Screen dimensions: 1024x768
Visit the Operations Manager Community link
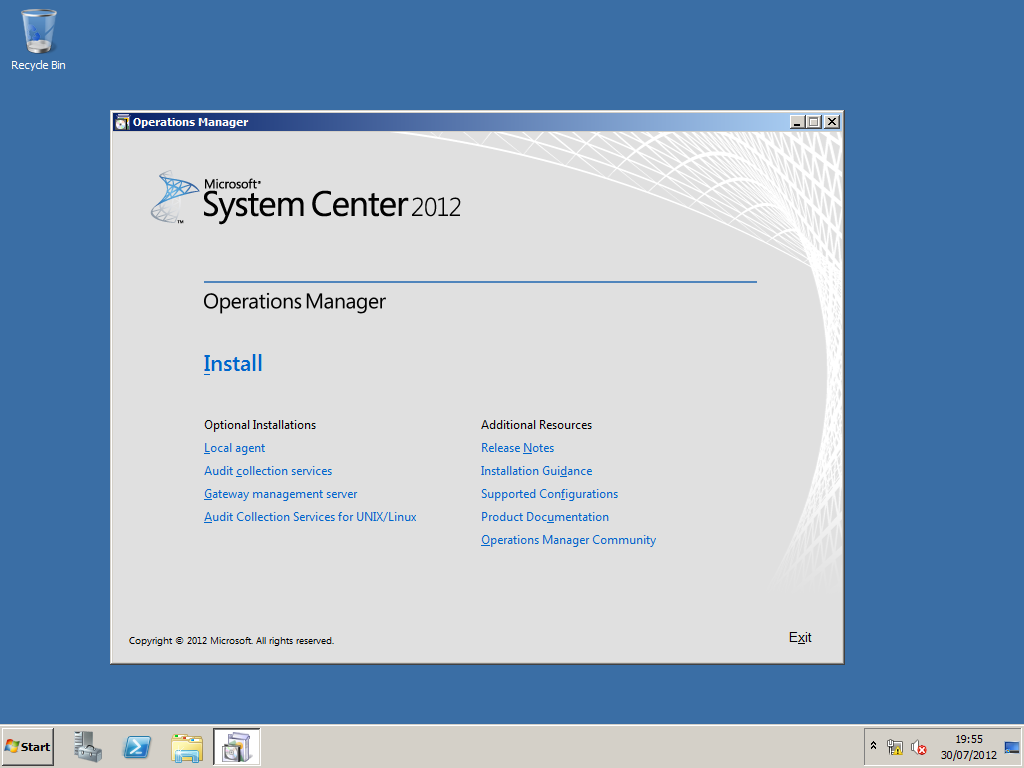[x=568, y=540]
